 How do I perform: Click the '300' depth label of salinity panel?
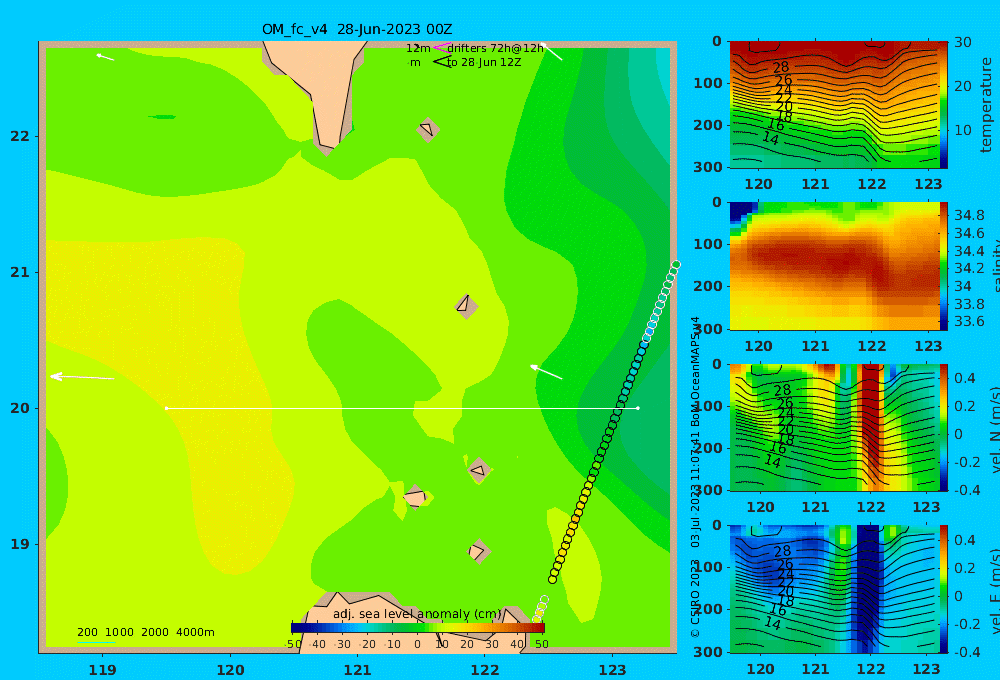pos(707,329)
